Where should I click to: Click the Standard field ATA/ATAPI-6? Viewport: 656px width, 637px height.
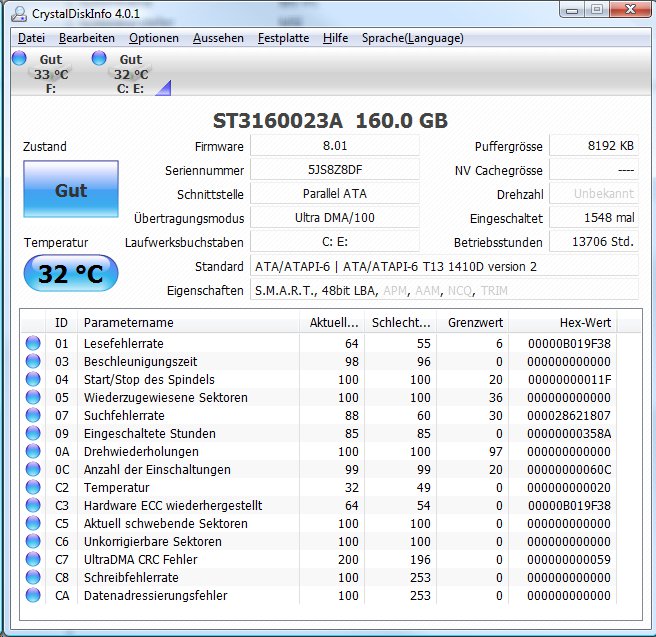[444, 266]
